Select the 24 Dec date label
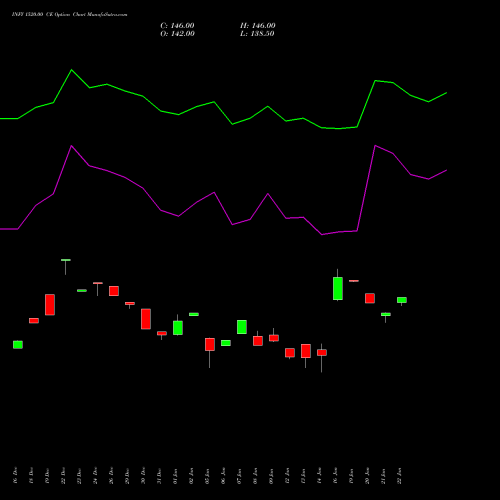 [x=95, y=476]
